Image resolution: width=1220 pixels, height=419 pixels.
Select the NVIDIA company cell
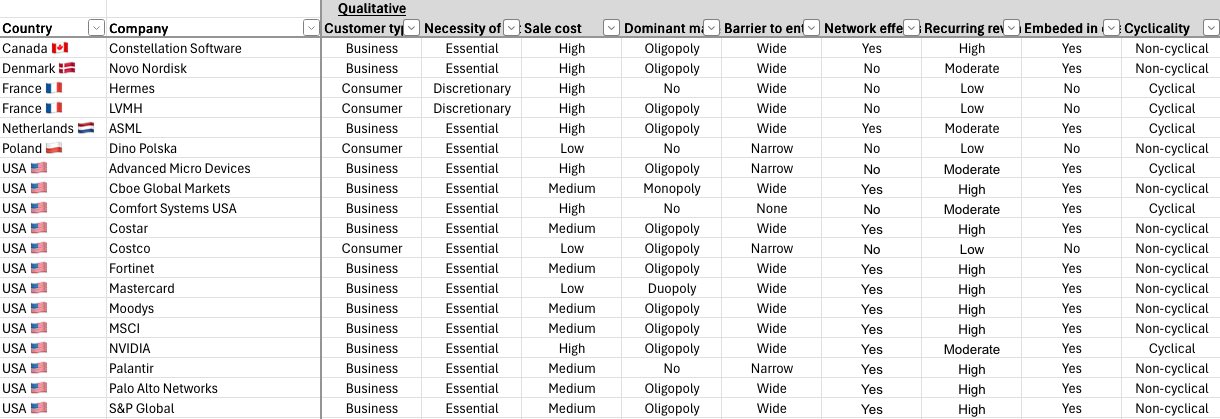(x=130, y=348)
